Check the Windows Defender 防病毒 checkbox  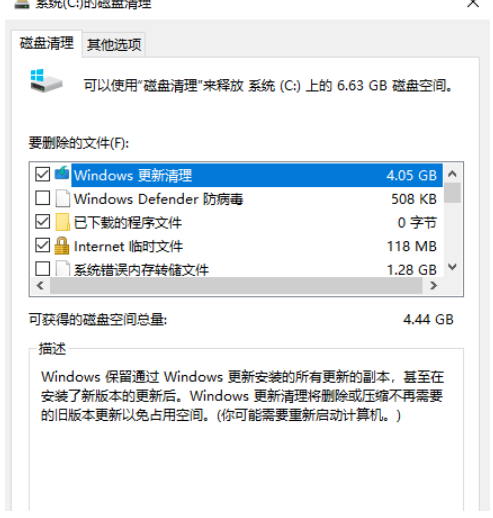pos(42,198)
